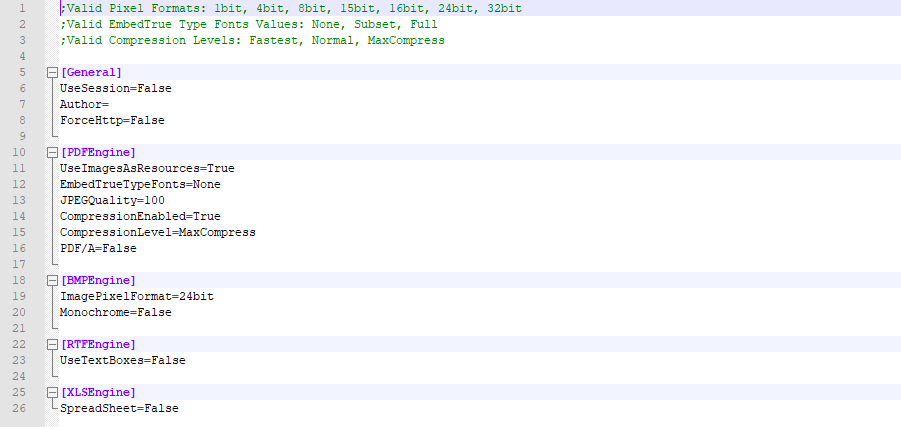Click on ImagePixelFormat=24bit text
The width and height of the screenshot is (901, 427).
(136, 296)
